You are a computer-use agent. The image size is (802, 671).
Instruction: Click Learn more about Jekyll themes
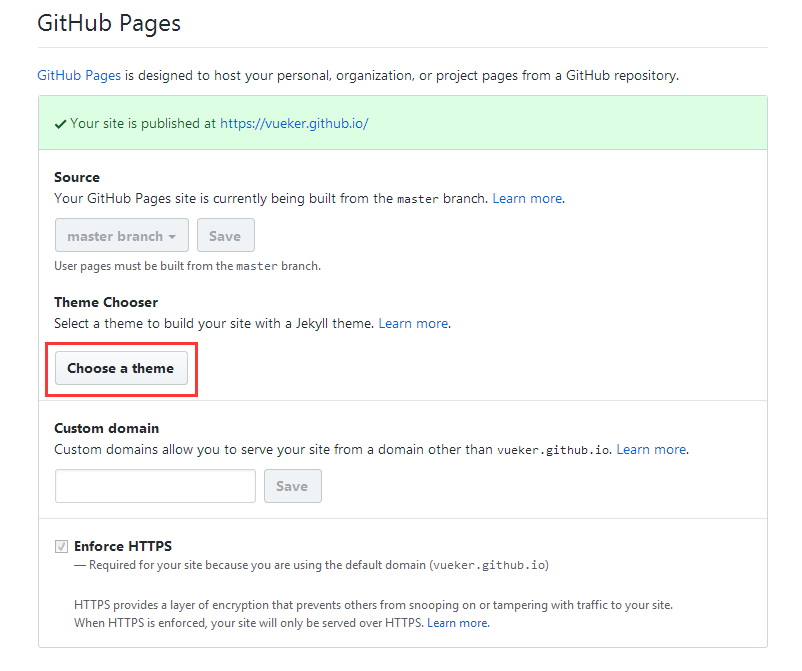413,323
